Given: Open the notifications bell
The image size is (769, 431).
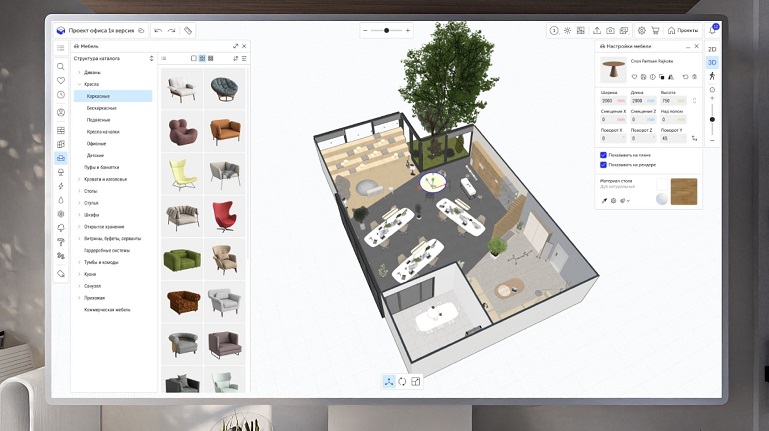Looking at the screenshot, I should 712,31.
